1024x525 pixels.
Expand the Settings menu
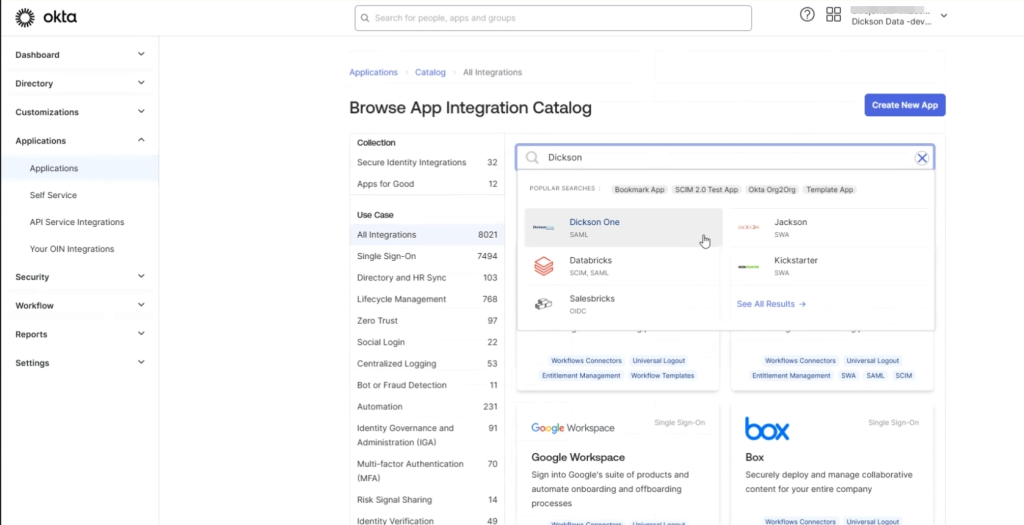coord(141,362)
